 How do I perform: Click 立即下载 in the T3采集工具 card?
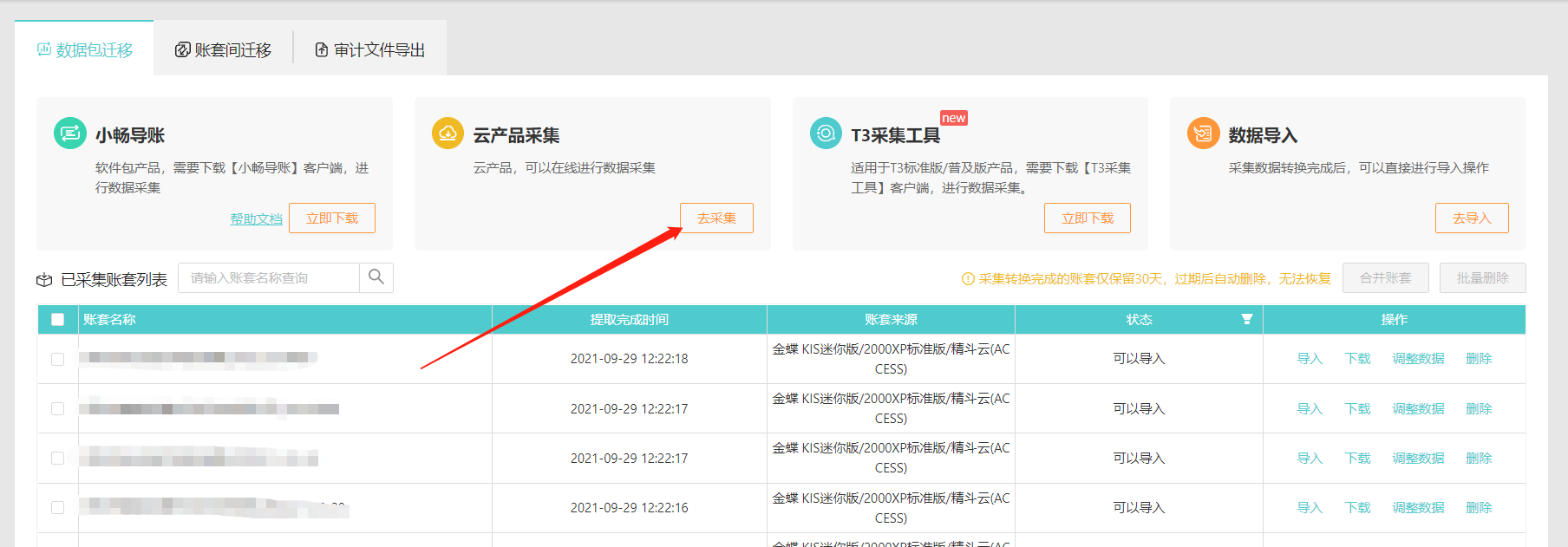[1088, 218]
